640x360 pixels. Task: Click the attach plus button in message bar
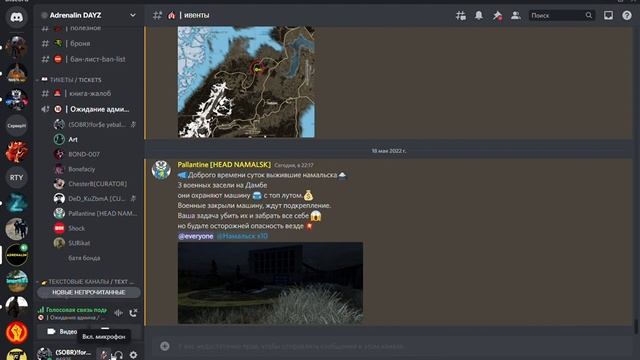click(x=164, y=346)
